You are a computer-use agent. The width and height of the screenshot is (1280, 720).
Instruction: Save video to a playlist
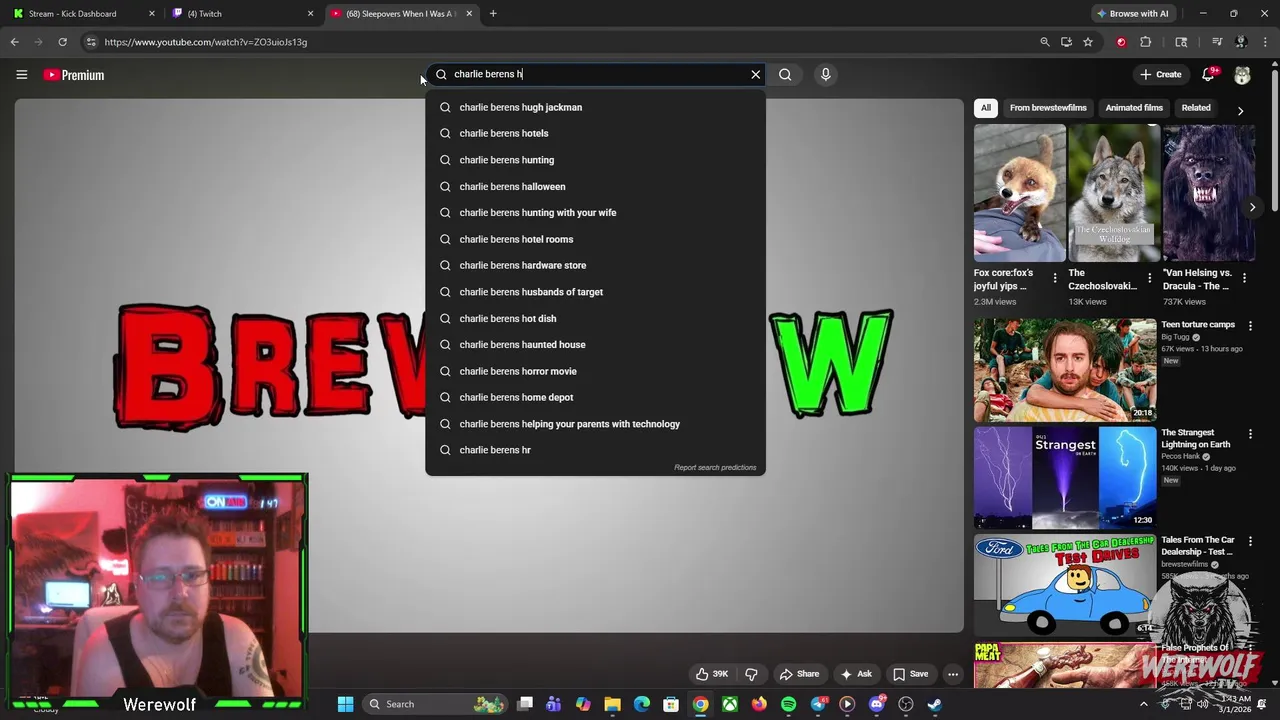tap(911, 674)
